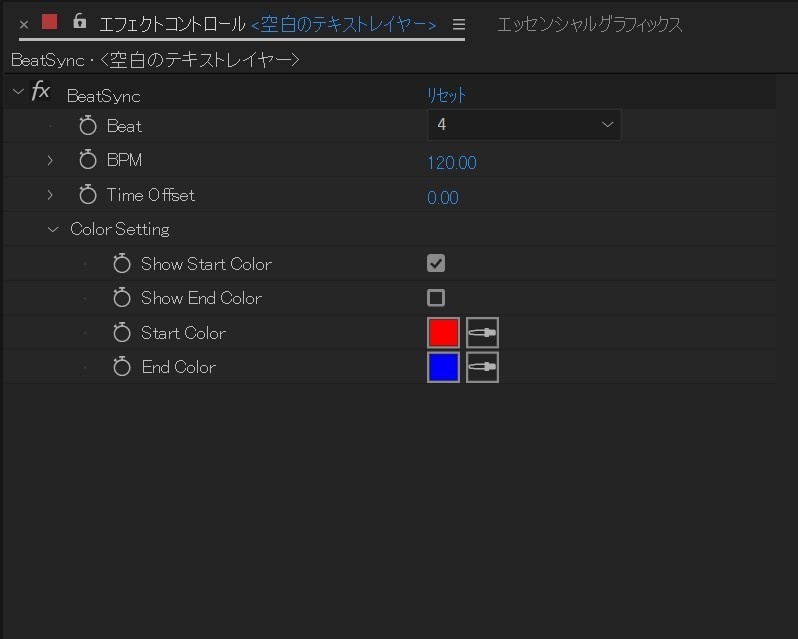Switch to the エッセンシャルグラフィックス tab
Viewport: 798px width, 639px height.
[x=589, y=24]
